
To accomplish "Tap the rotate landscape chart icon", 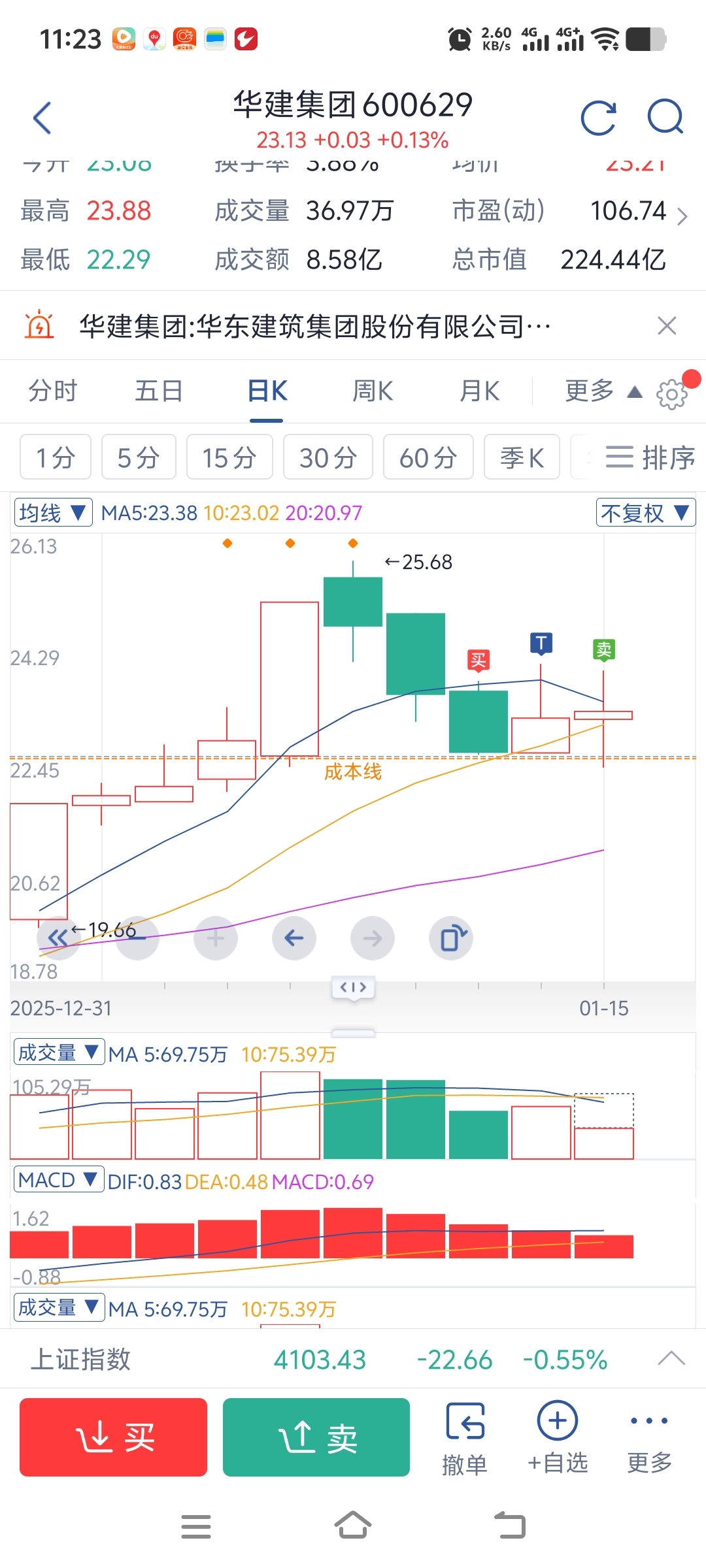I will (451, 938).
